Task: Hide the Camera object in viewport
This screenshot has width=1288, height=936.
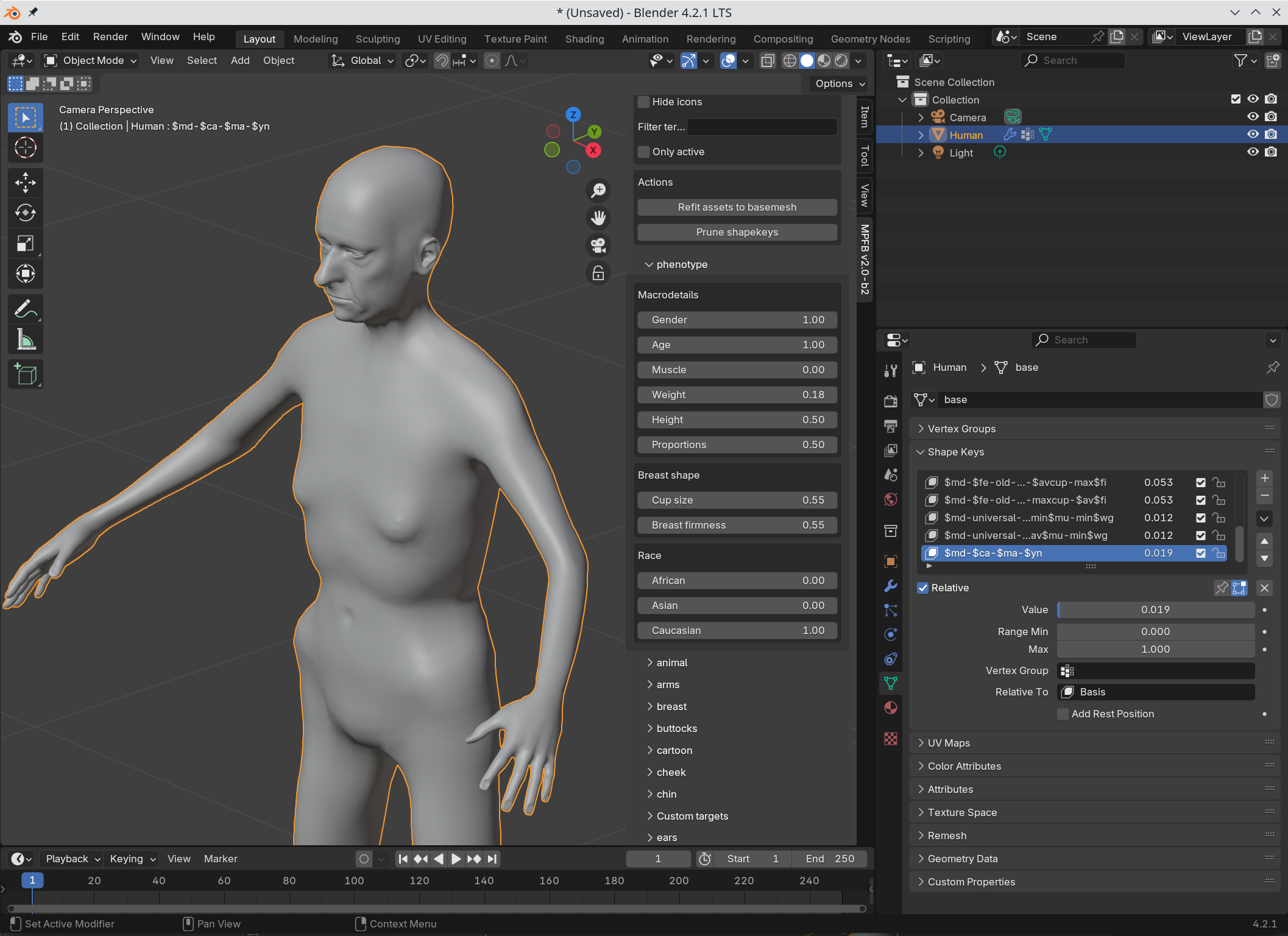Action: click(1253, 117)
